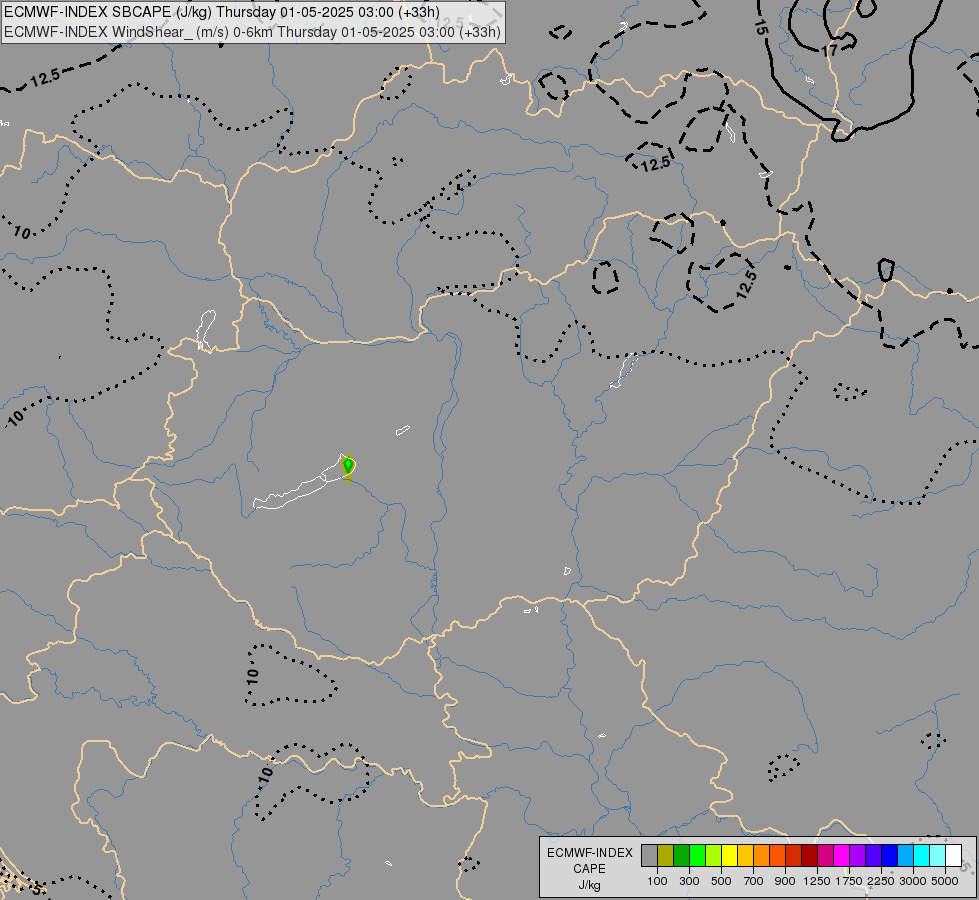The height and width of the screenshot is (900, 979).
Task: Click the 2250 legend value
Action: [881, 881]
